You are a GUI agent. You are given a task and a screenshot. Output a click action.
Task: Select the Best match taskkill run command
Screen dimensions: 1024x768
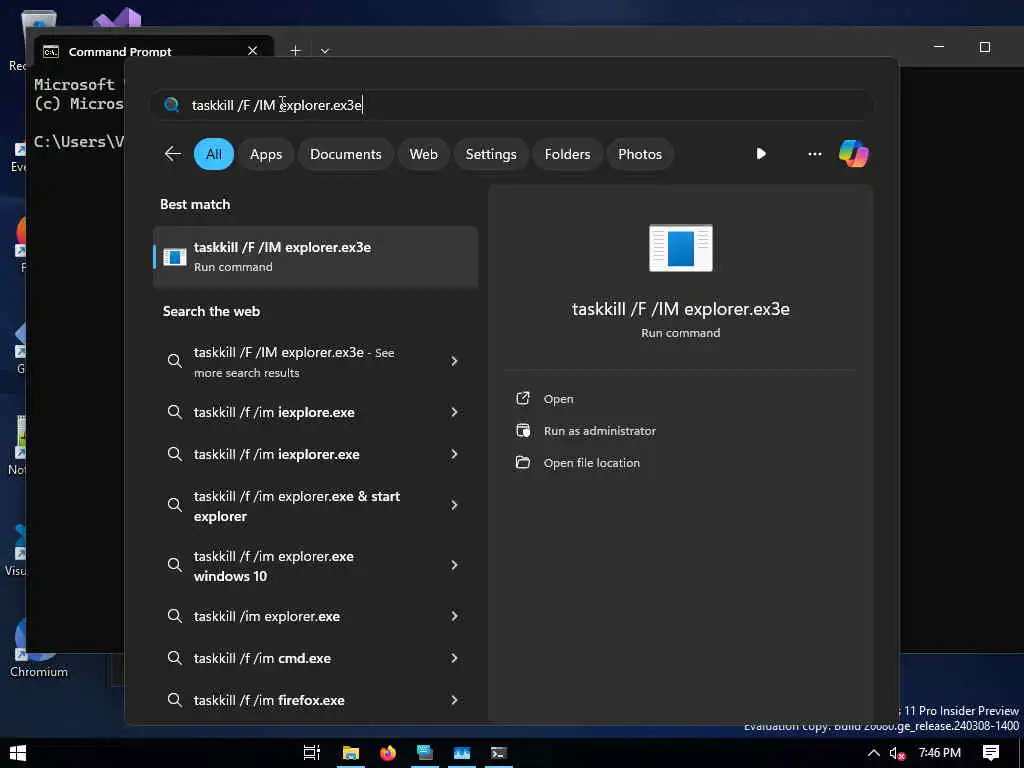(315, 257)
